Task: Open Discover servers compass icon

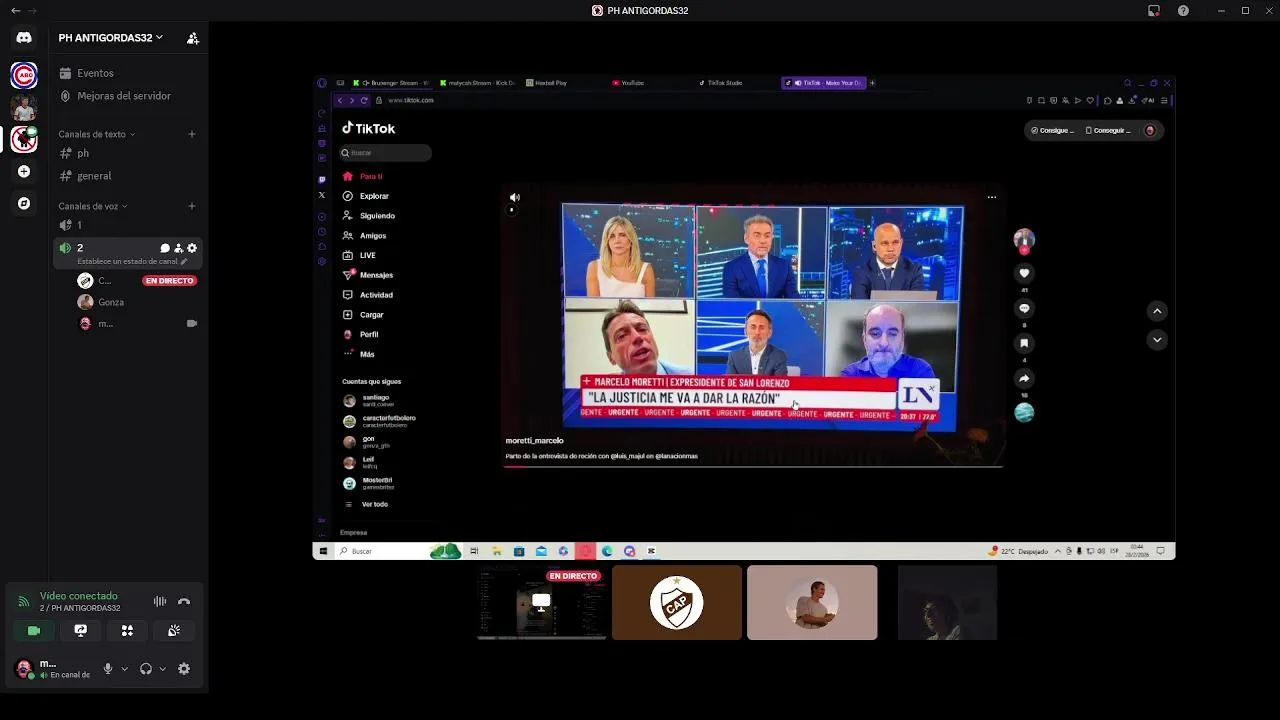Action: (x=24, y=203)
